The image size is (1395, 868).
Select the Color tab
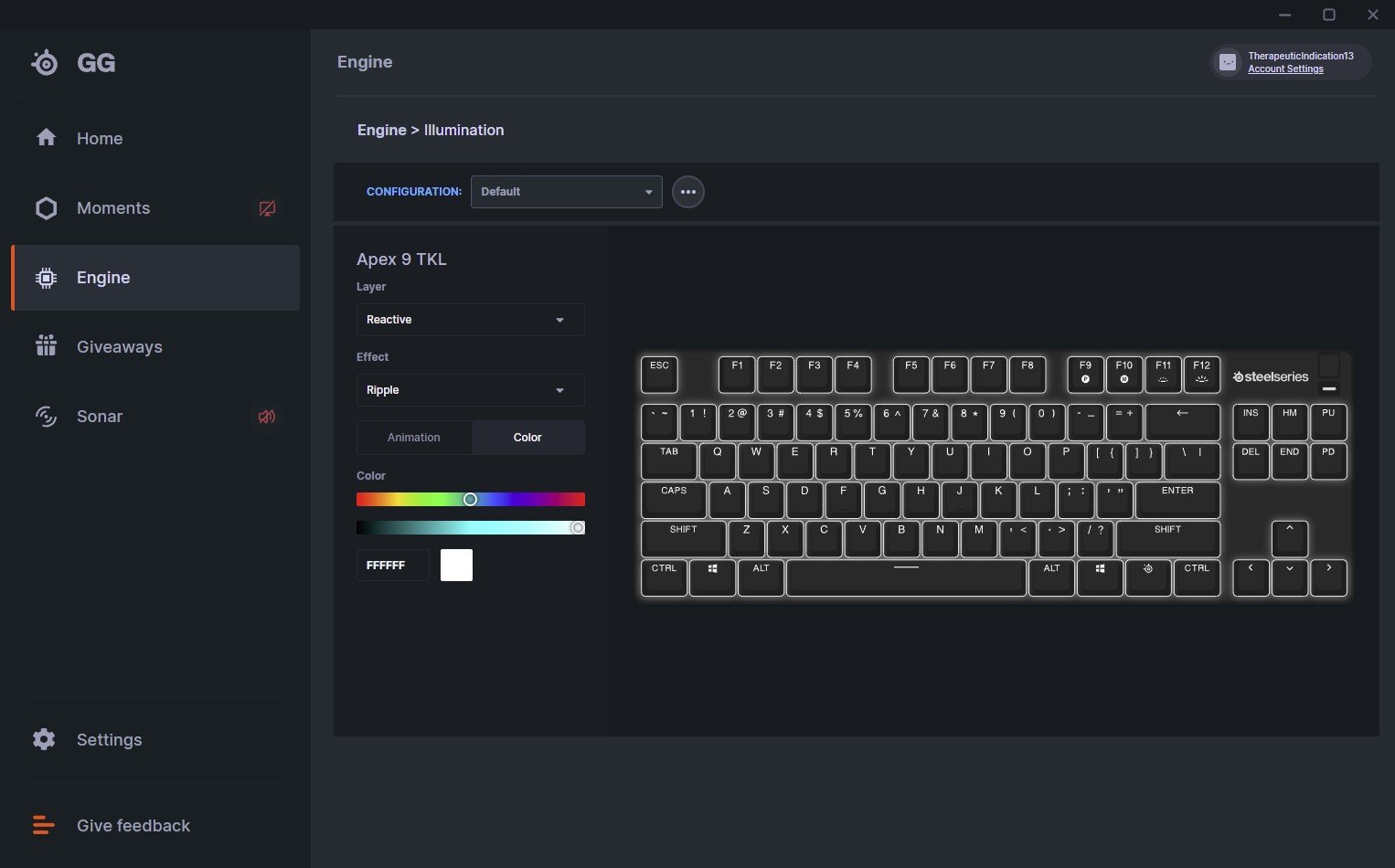point(527,438)
